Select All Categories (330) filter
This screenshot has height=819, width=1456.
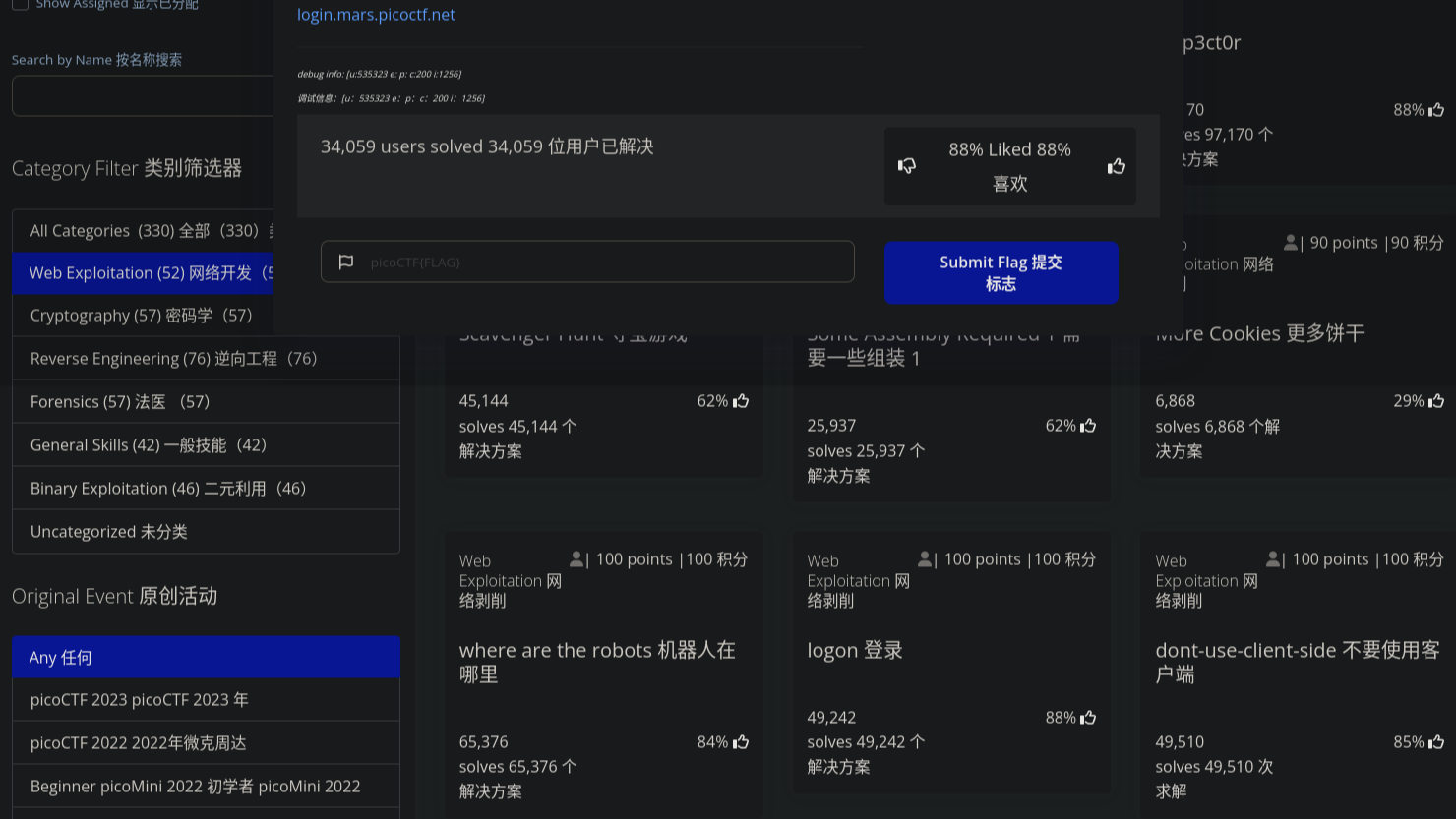(143, 230)
